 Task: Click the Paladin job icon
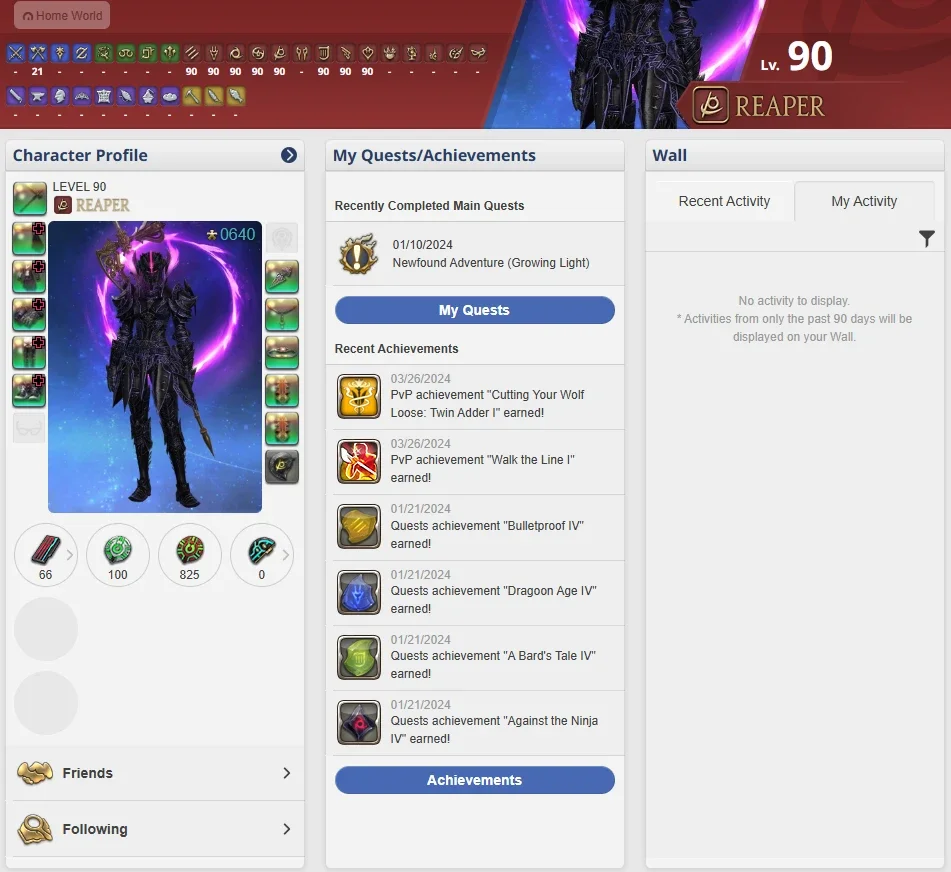pos(16,53)
